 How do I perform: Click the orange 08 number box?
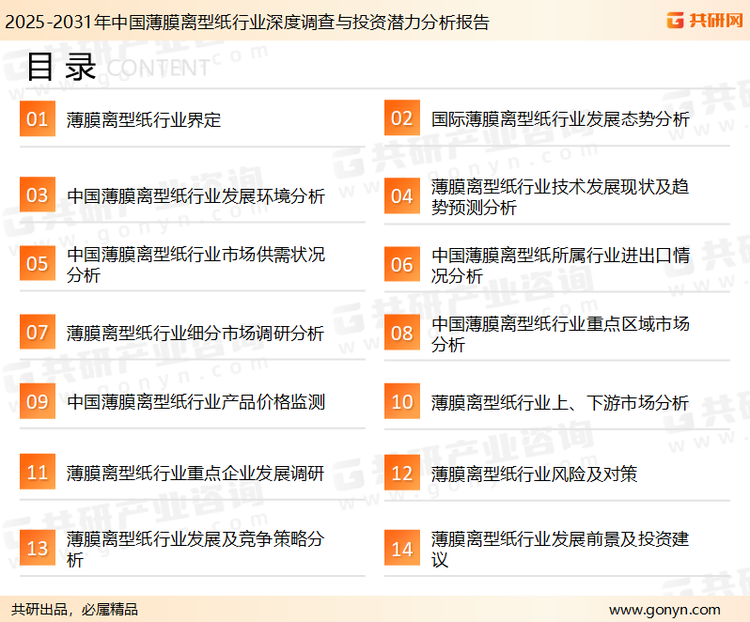(402, 333)
